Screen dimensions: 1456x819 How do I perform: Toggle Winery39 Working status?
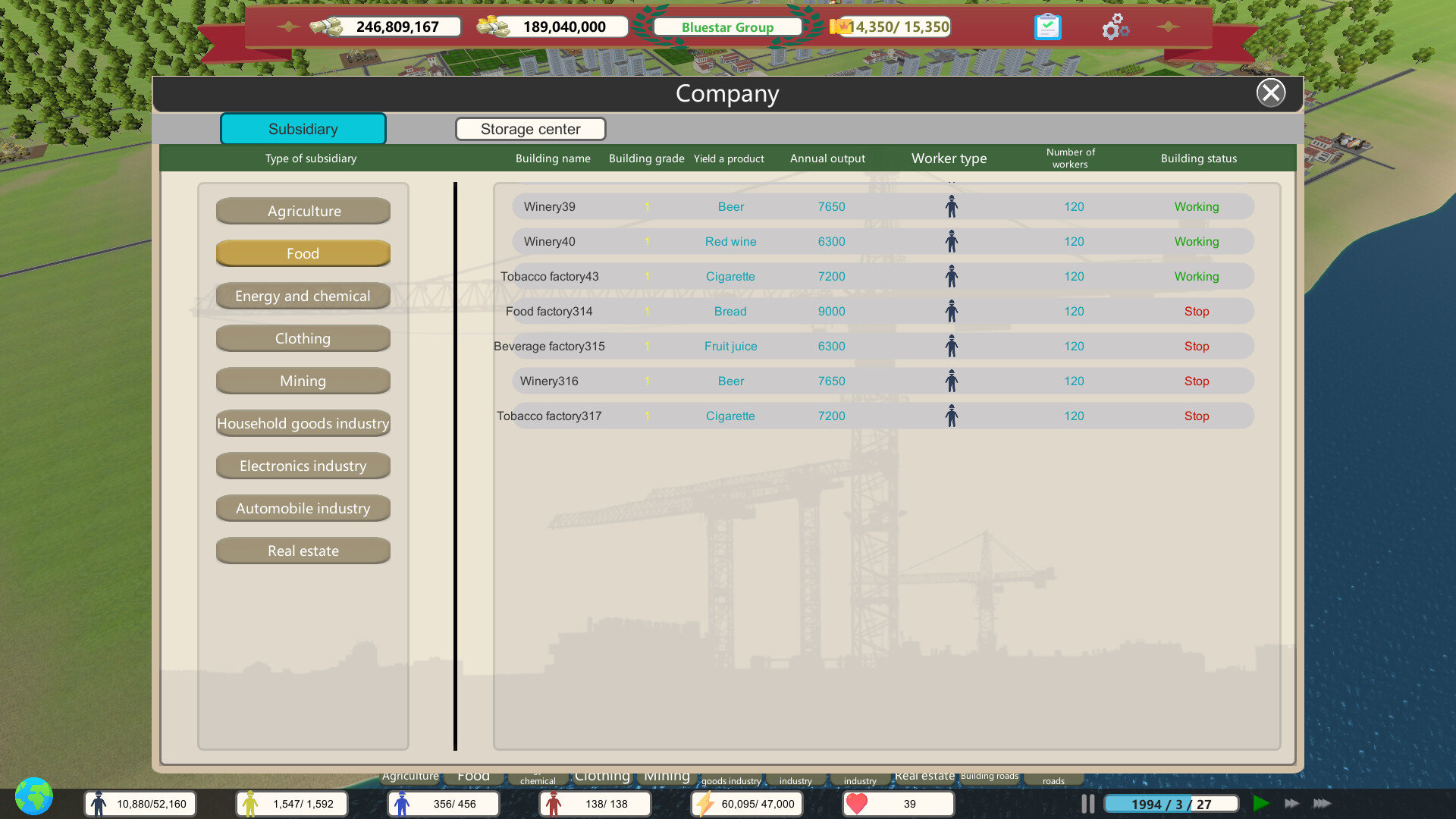[x=1197, y=206]
